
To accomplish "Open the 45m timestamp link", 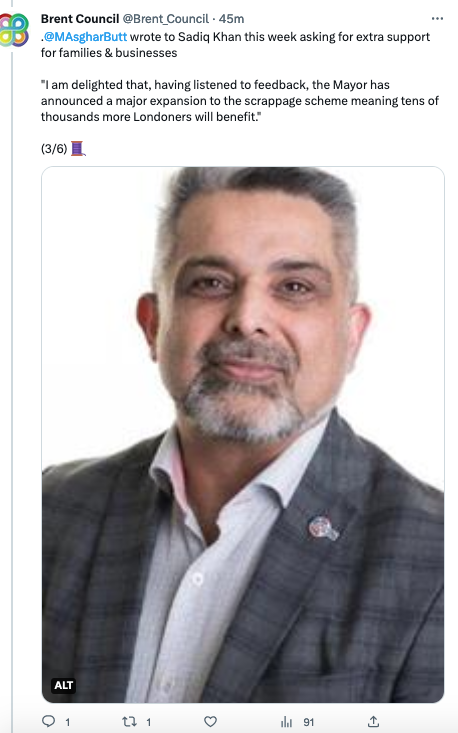I will pos(231,19).
